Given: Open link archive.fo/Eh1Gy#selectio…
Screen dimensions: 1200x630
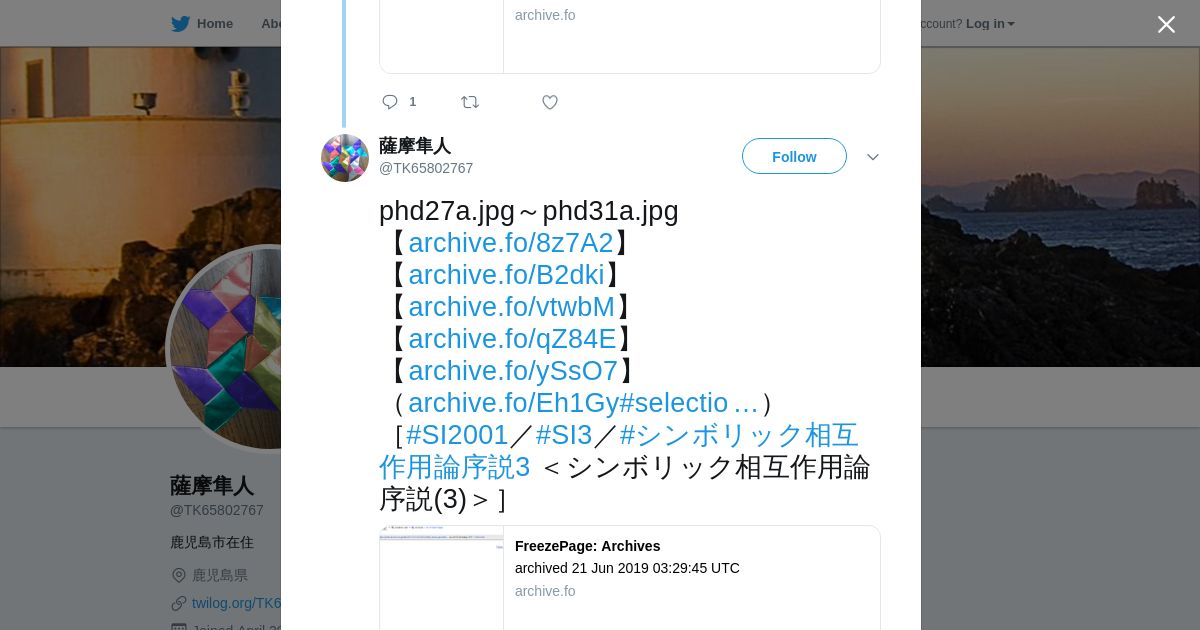Looking at the screenshot, I should click(x=584, y=403).
